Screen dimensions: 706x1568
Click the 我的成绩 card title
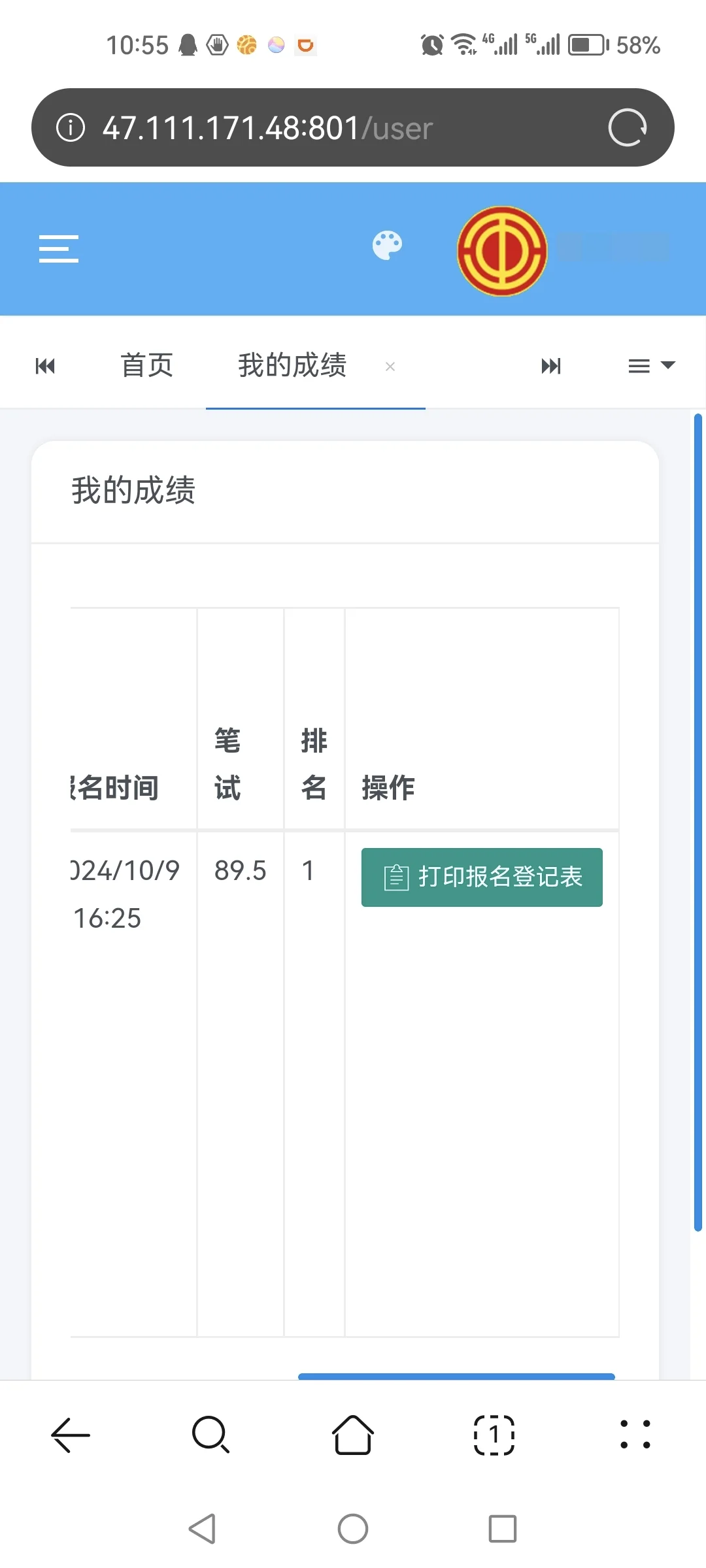coord(133,491)
